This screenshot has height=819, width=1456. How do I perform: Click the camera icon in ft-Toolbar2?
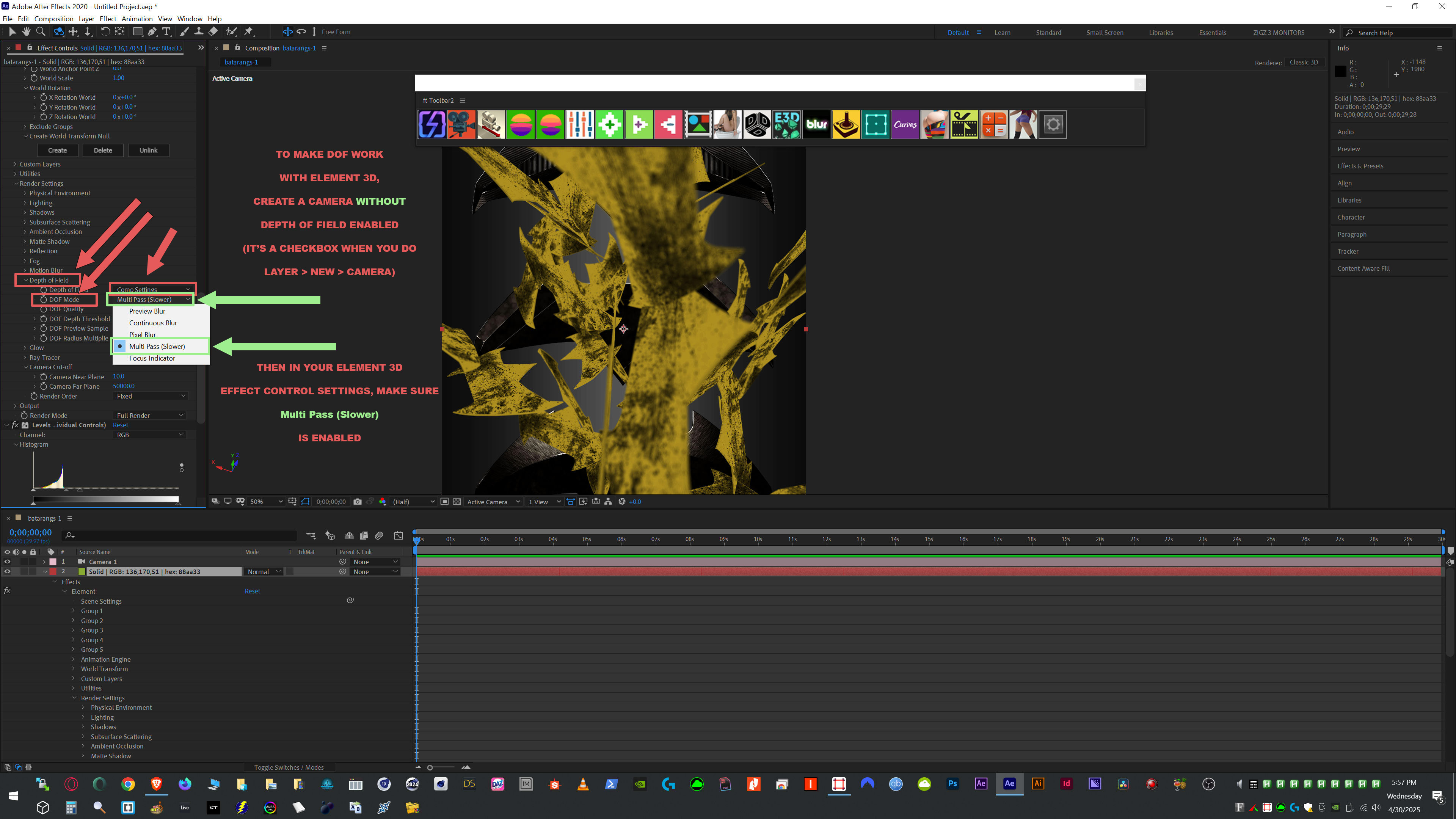pyautogui.click(x=461, y=124)
